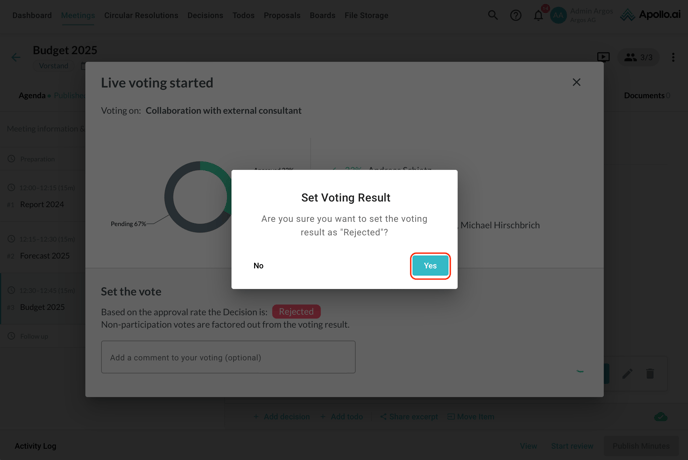Image resolution: width=688 pixels, height=460 pixels.
Task: Go to Circular Resolutions in the navigation
Action: tap(141, 15)
